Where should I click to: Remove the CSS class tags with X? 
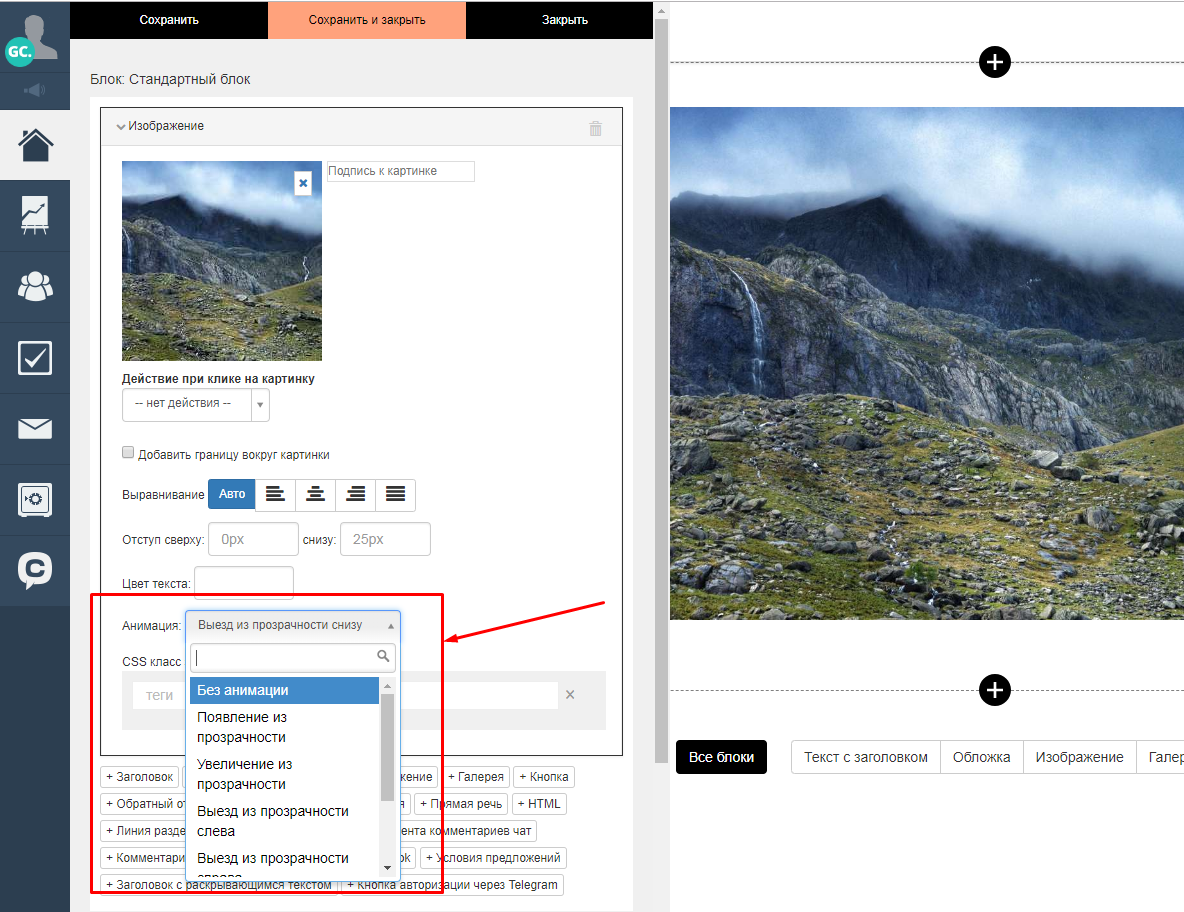pos(570,695)
